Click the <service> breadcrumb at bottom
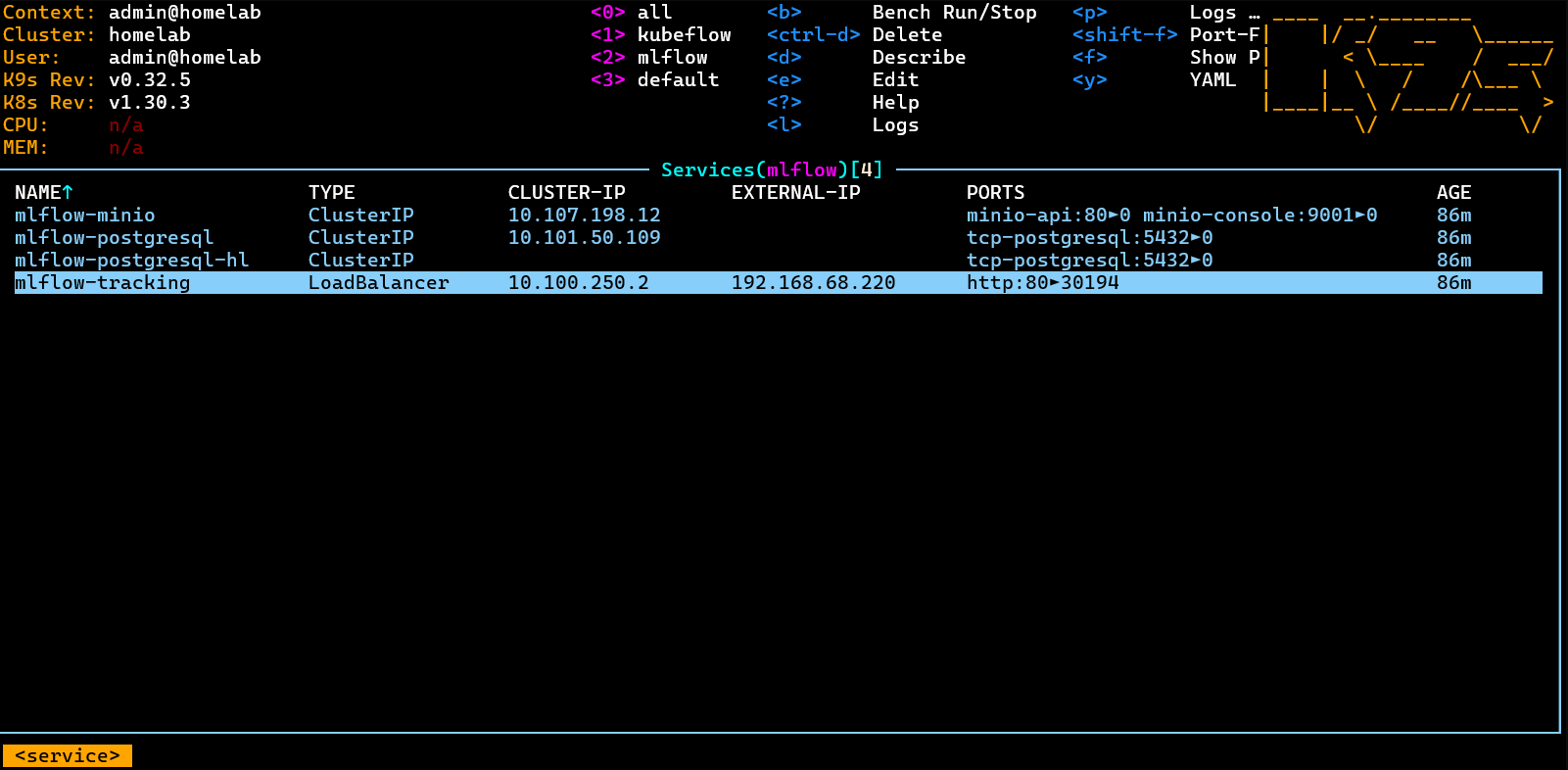This screenshot has height=770, width=1568. click(x=68, y=755)
